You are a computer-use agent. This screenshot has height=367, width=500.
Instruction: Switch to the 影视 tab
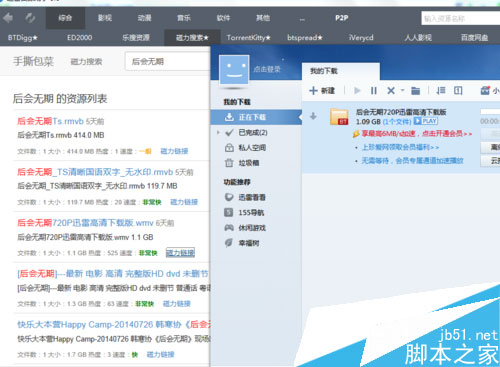[x=105, y=18]
